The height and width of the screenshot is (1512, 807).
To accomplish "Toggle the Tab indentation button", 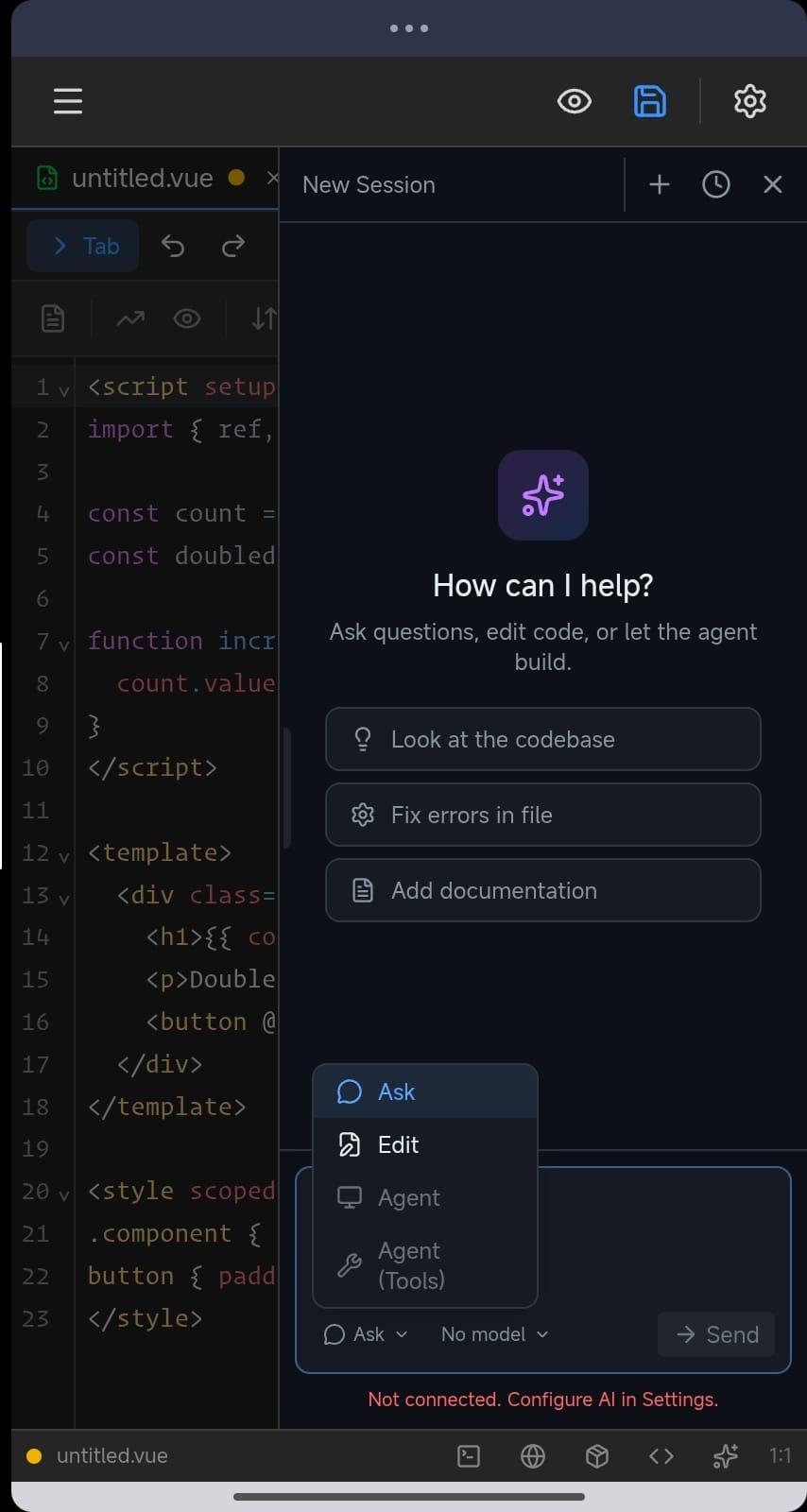I will coord(82,246).
